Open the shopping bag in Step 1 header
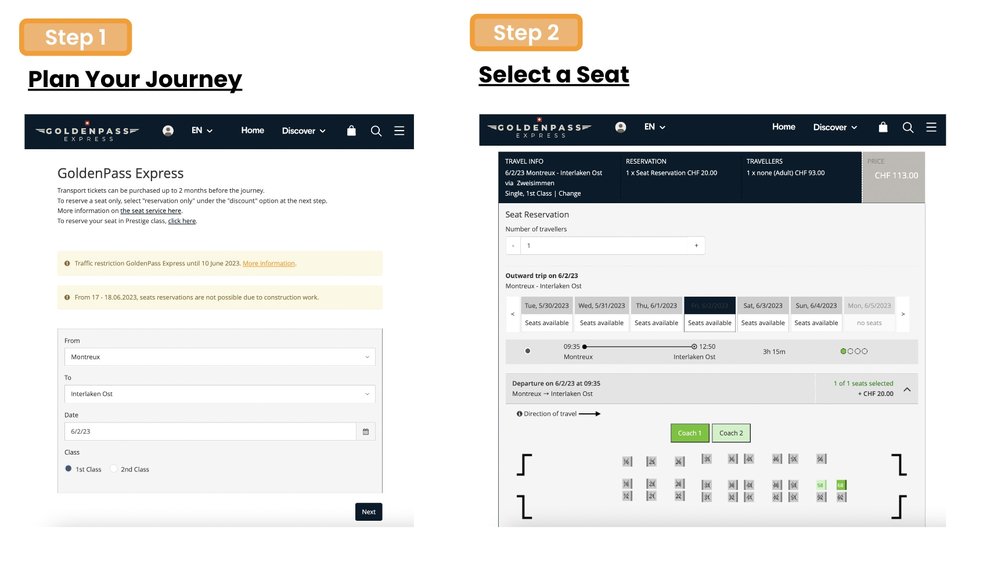Viewport: 1000px width, 573px height. point(351,131)
